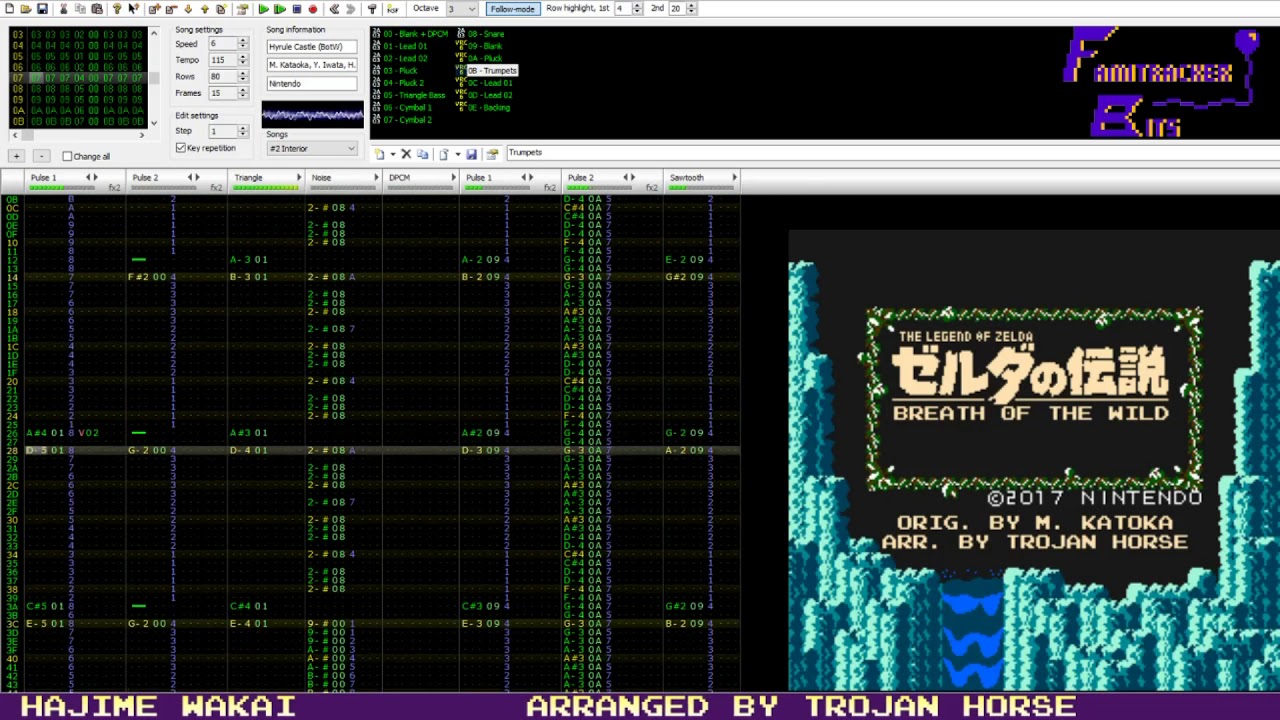Paste from clipboard via toolbar icon
1280x720 pixels.
tap(97, 9)
